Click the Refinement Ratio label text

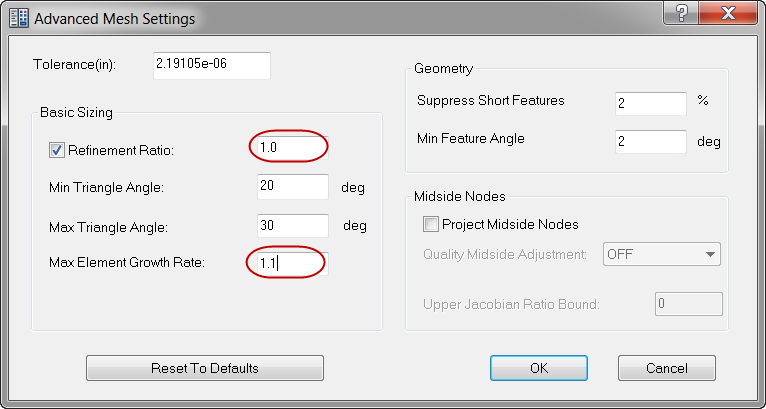tap(121, 151)
